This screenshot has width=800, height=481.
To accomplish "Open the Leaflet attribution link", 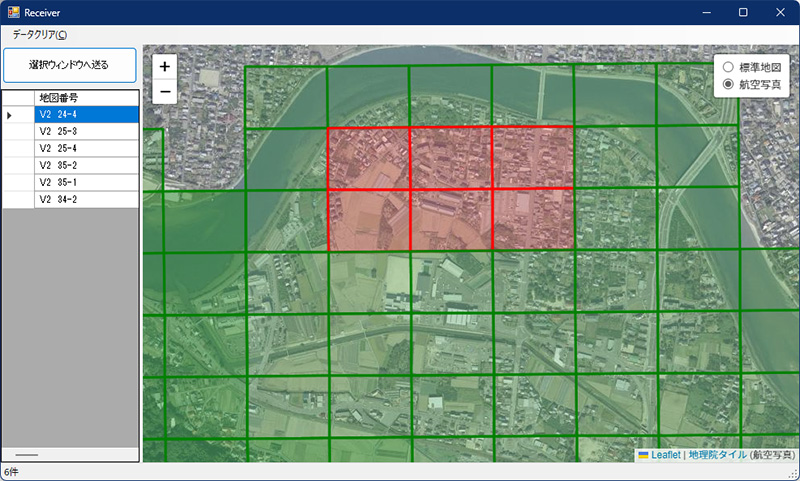I will click(665, 454).
